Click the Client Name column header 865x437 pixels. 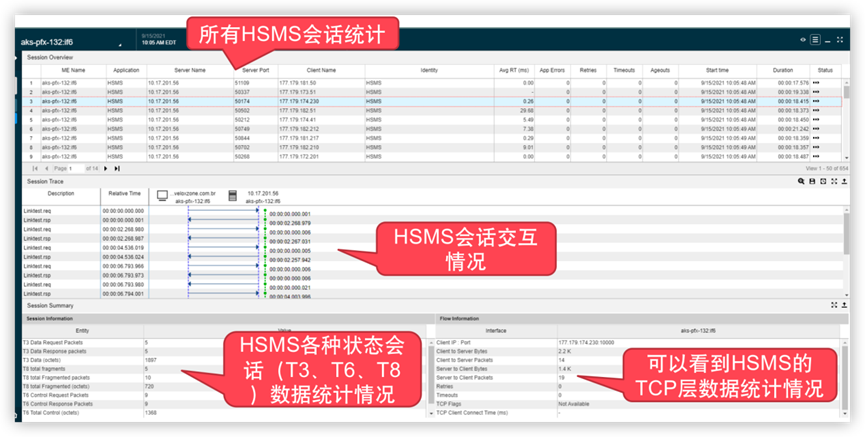(x=321, y=71)
